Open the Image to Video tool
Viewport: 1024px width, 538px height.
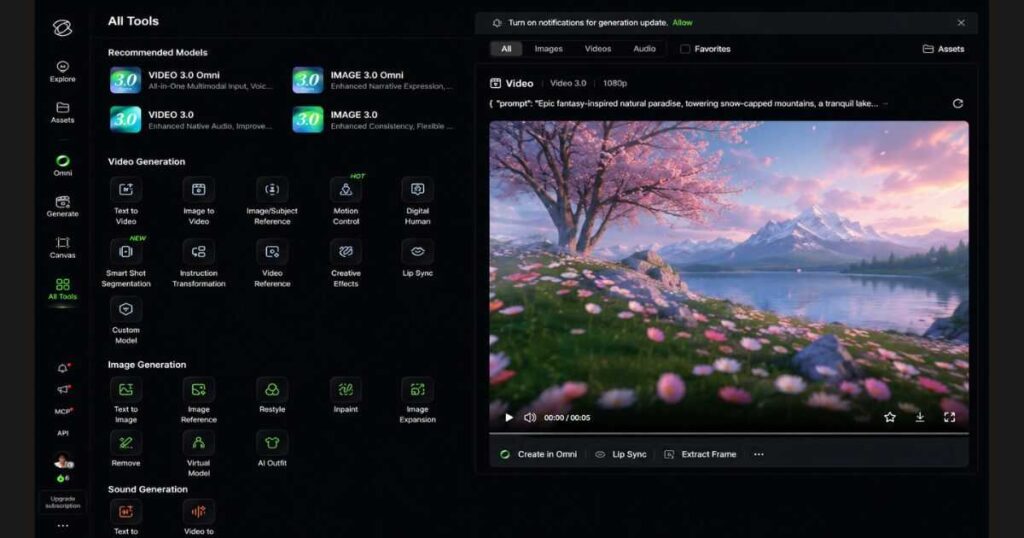199,201
